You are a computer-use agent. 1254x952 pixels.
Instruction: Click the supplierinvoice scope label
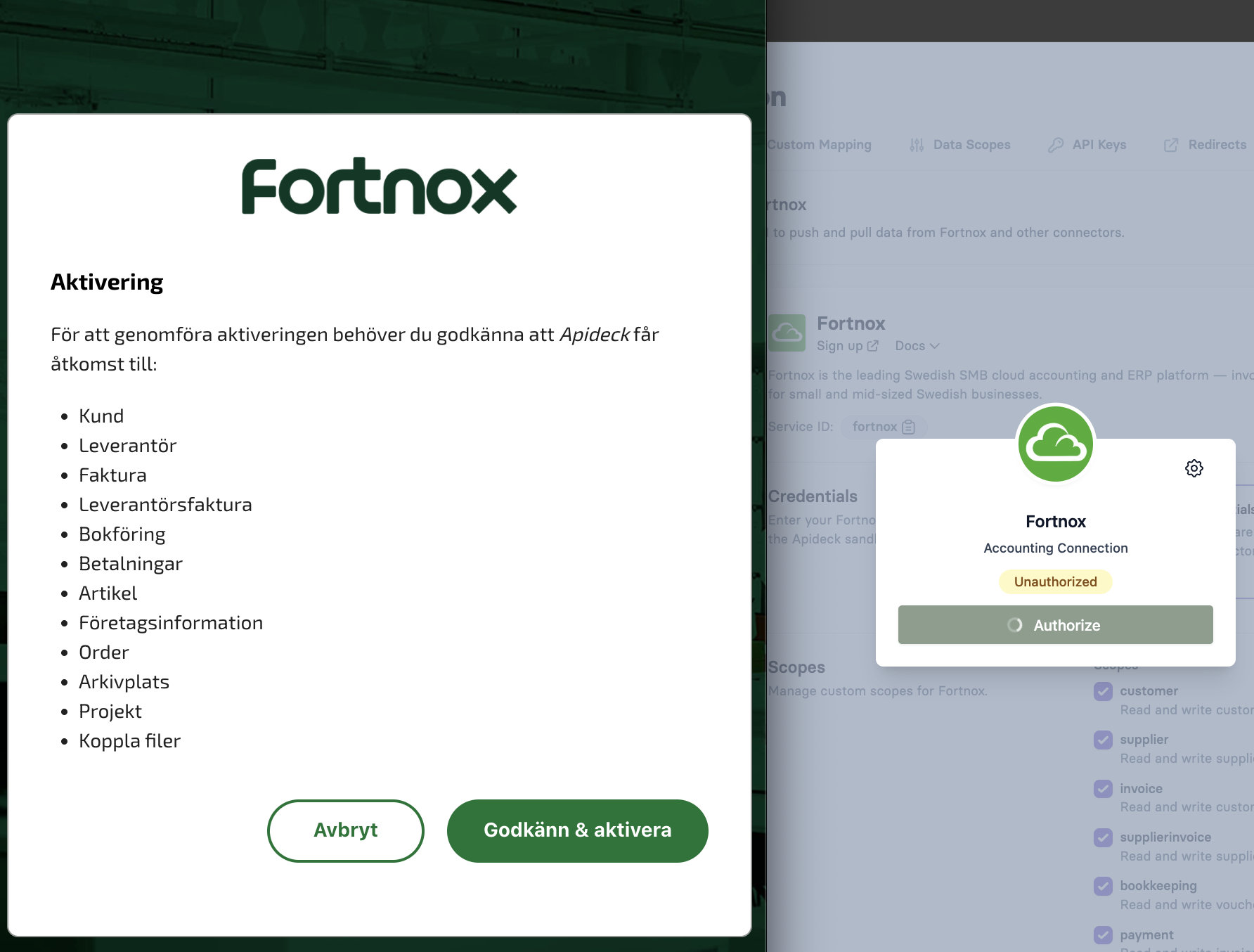(x=1165, y=837)
